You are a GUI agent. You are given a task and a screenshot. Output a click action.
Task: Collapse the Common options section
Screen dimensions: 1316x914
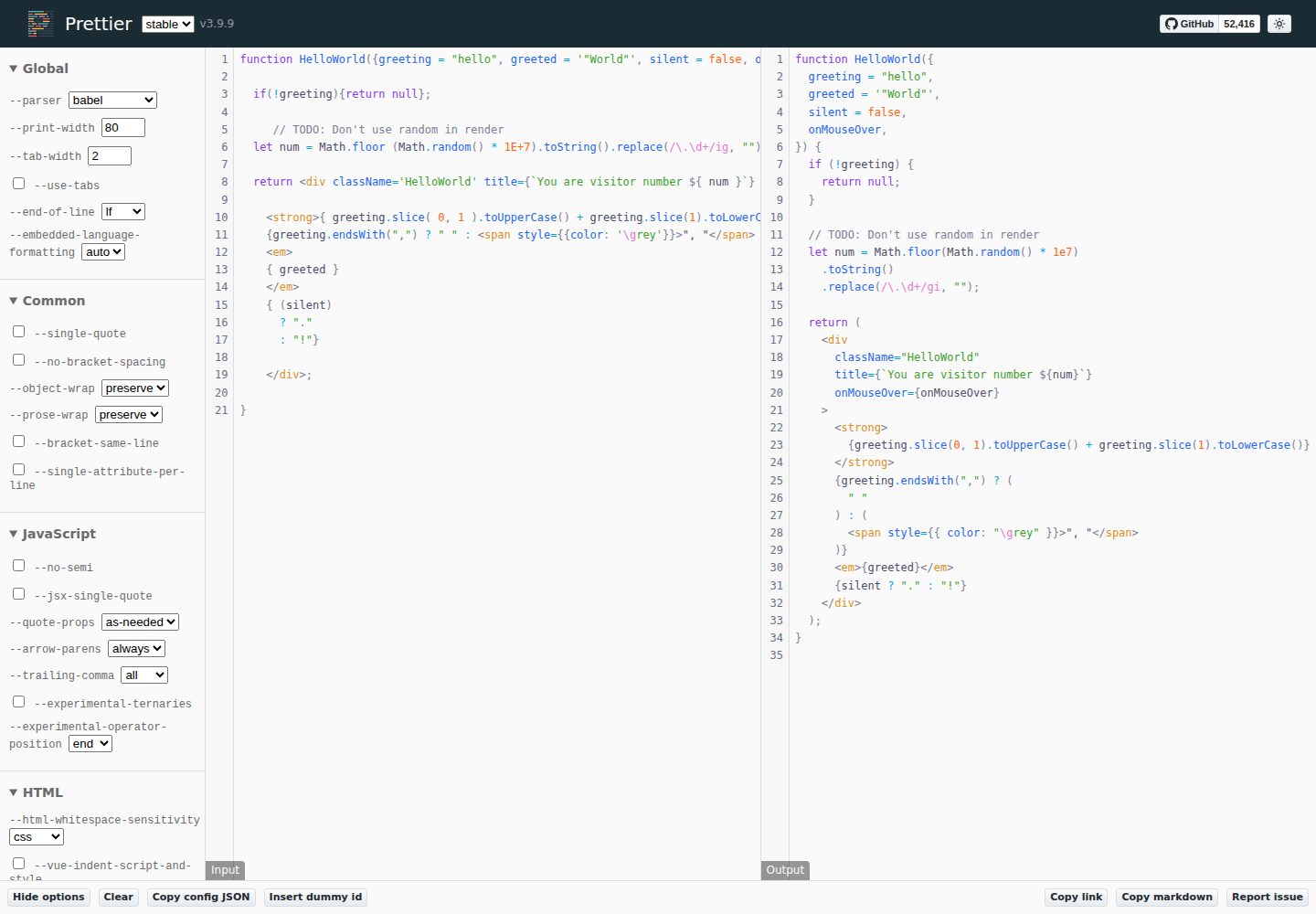[x=47, y=301]
